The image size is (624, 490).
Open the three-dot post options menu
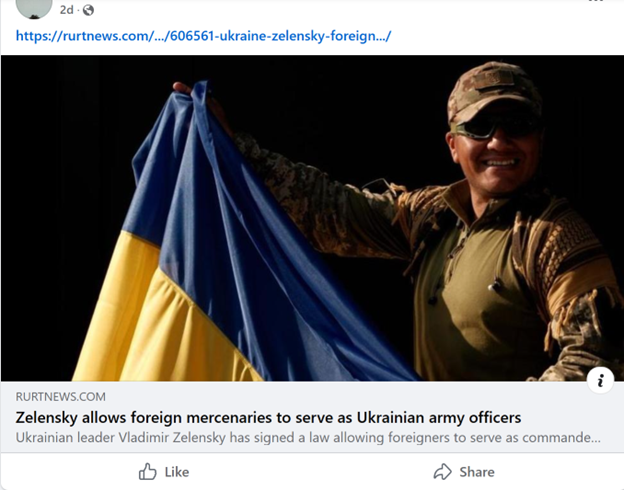click(x=596, y=1)
